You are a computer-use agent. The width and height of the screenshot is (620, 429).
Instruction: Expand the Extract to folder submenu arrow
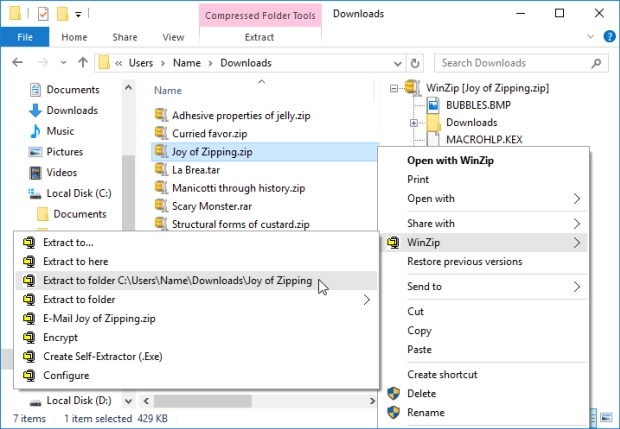(366, 299)
